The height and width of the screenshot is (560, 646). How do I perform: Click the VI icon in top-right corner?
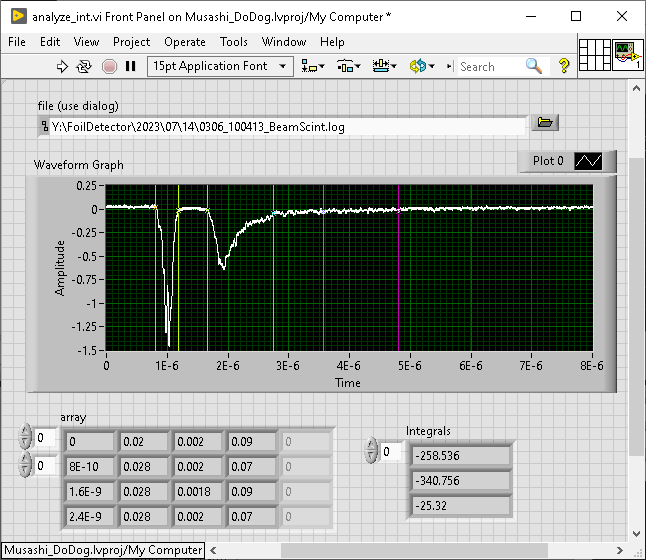[627, 53]
